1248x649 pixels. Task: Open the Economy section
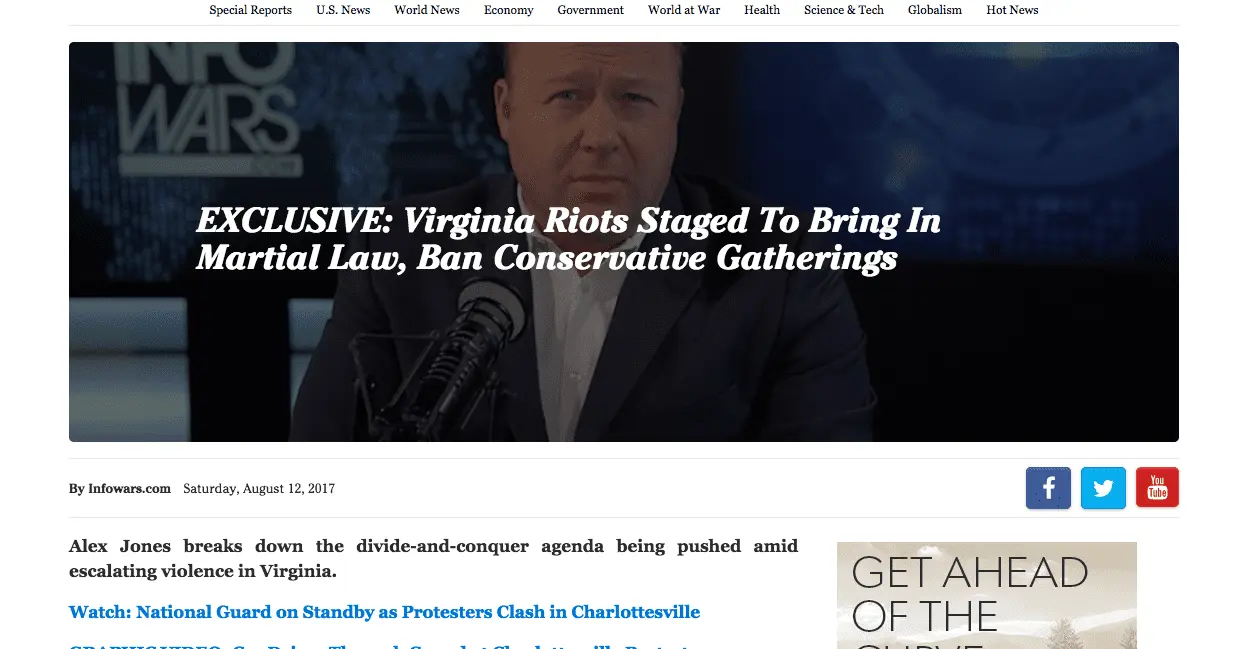click(x=509, y=10)
